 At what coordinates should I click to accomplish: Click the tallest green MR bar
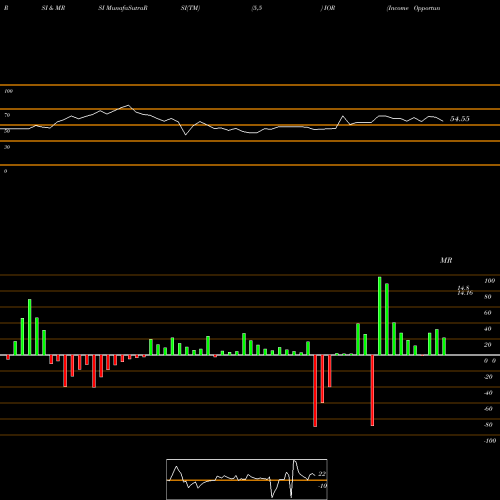click(380, 316)
